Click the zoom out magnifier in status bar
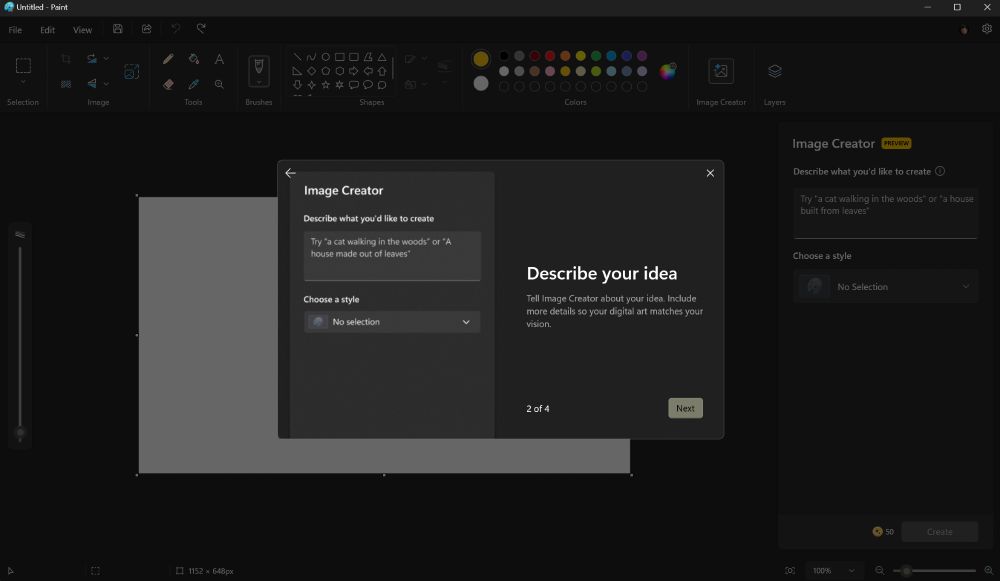 click(x=879, y=570)
